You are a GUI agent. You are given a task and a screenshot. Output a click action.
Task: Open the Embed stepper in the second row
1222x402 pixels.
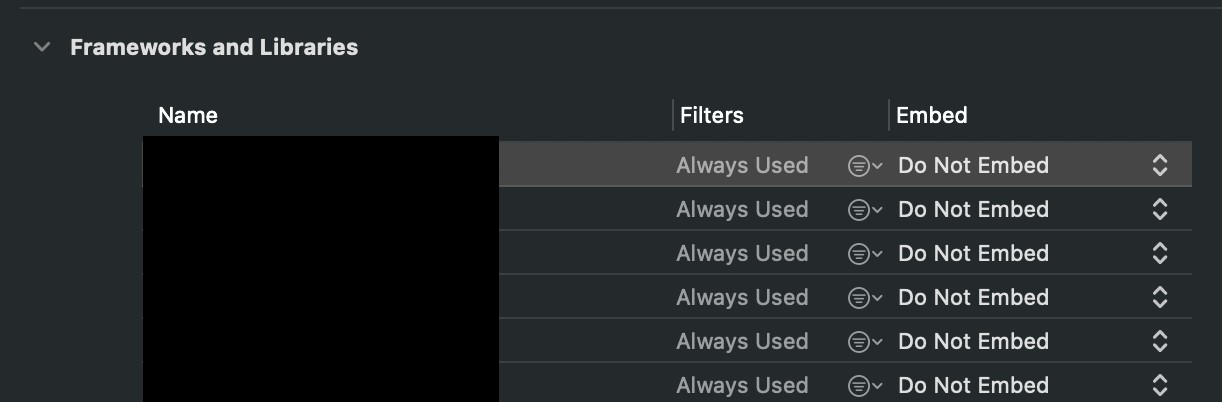[1160, 210]
